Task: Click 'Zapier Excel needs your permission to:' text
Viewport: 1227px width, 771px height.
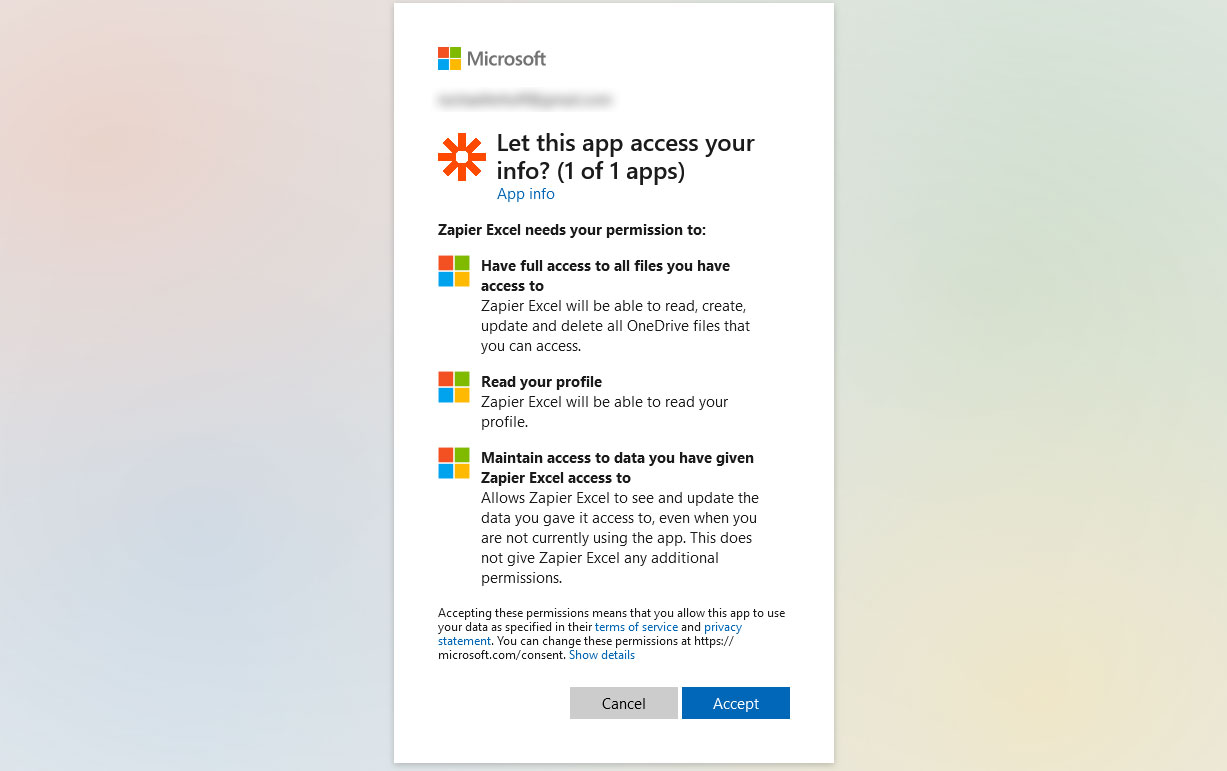Action: [572, 230]
